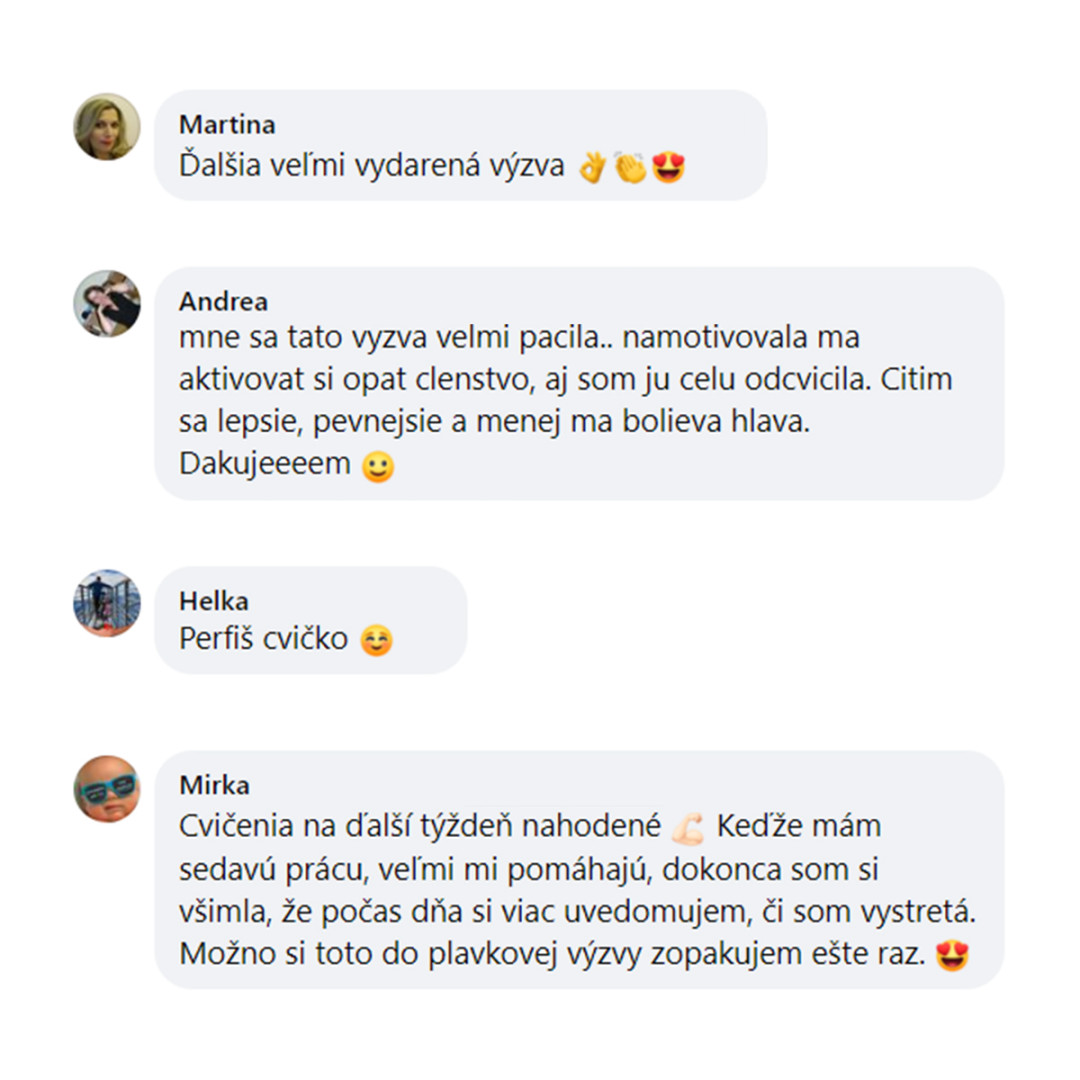
Task: Click the Dakujeeeem word in Andrea's comment
Action: [x=265, y=464]
